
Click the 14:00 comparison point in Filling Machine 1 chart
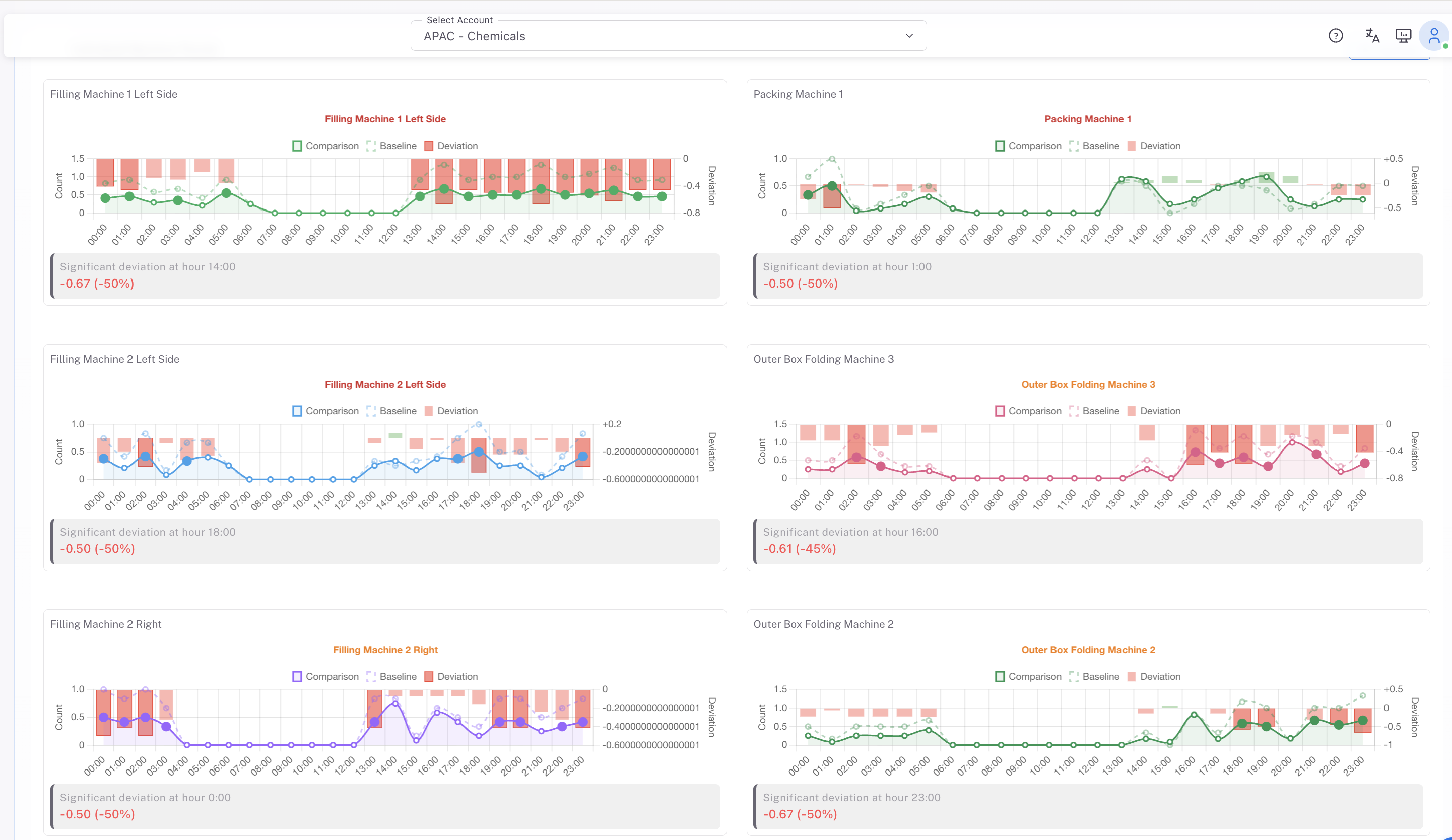click(x=444, y=189)
